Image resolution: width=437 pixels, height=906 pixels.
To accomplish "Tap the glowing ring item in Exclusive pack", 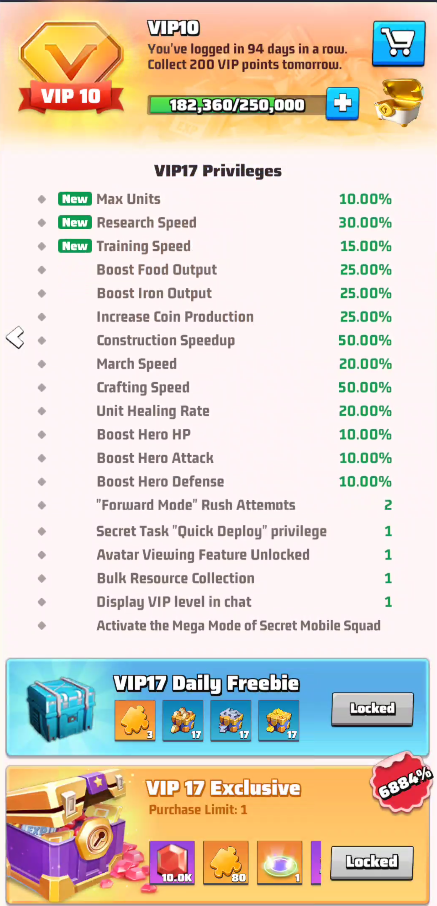I will coord(280,863).
